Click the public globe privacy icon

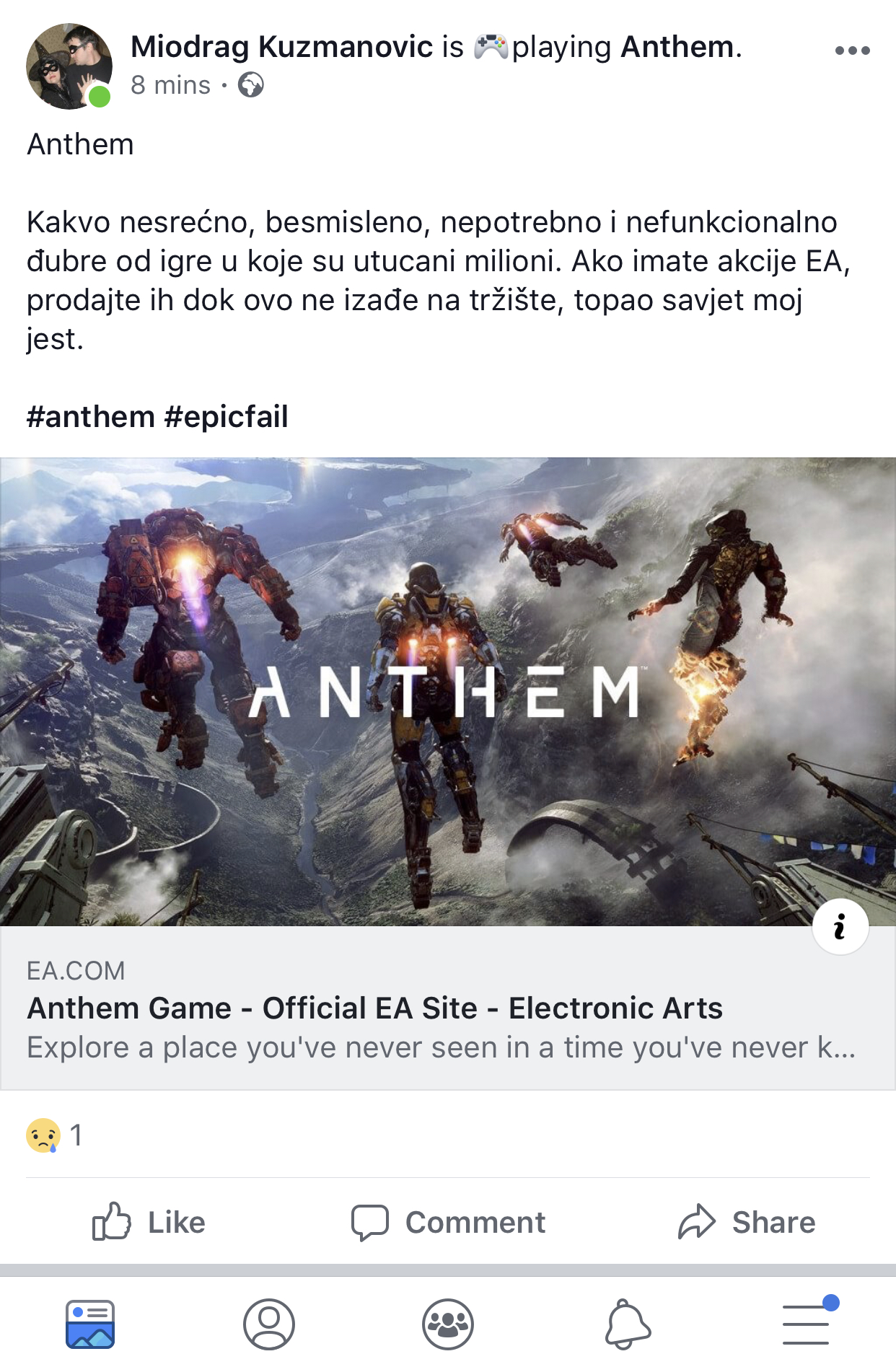[251, 85]
